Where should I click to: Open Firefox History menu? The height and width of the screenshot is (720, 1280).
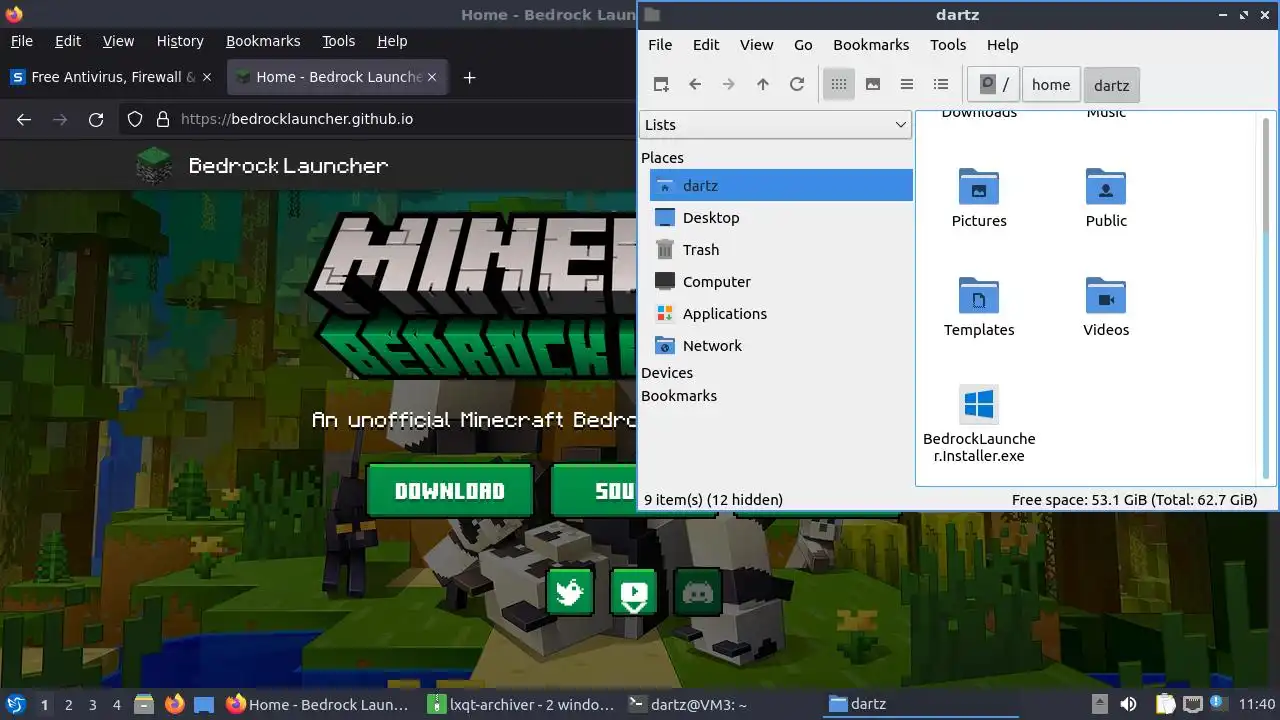click(180, 41)
